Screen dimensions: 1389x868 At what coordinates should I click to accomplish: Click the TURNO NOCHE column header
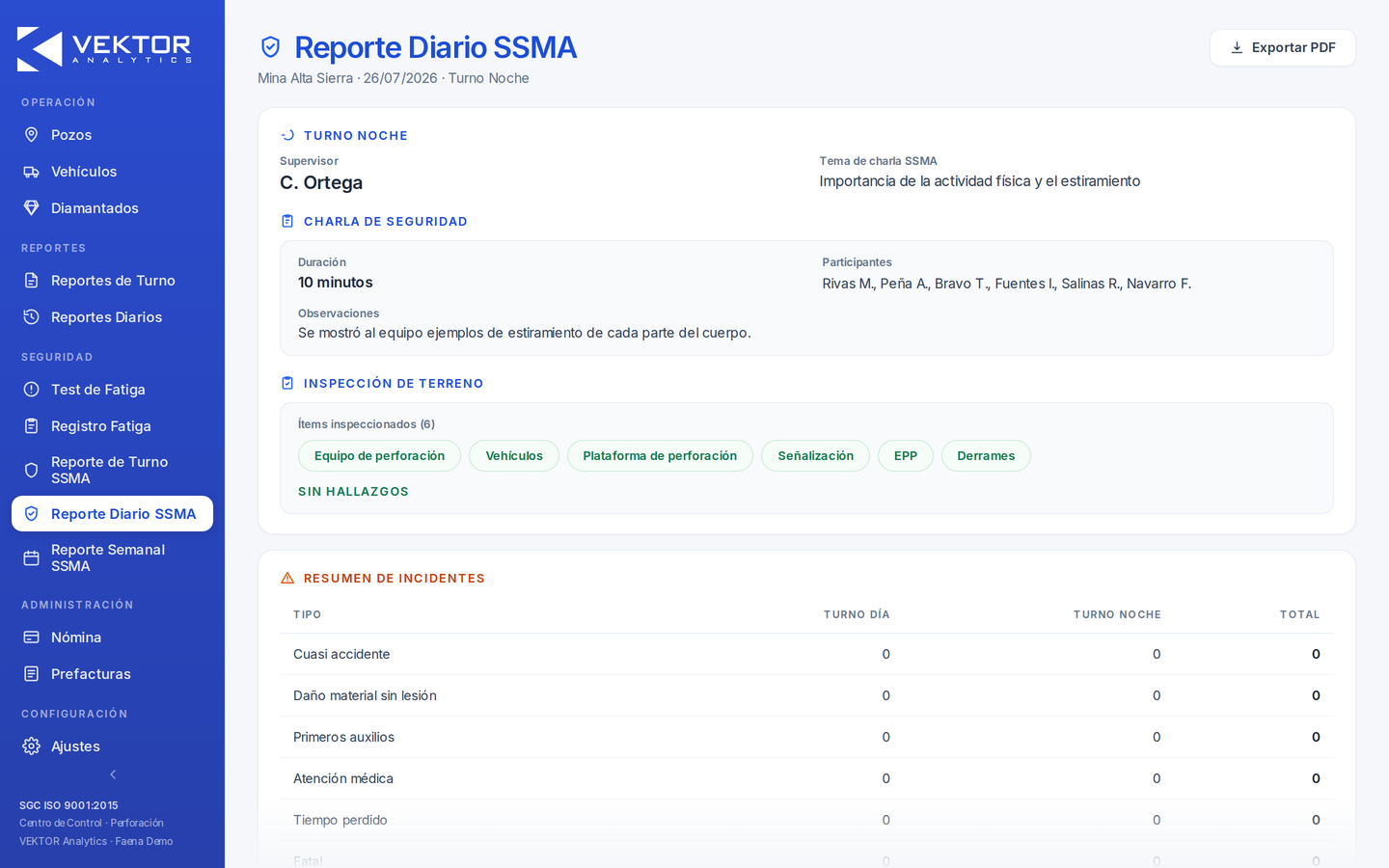click(1117, 614)
